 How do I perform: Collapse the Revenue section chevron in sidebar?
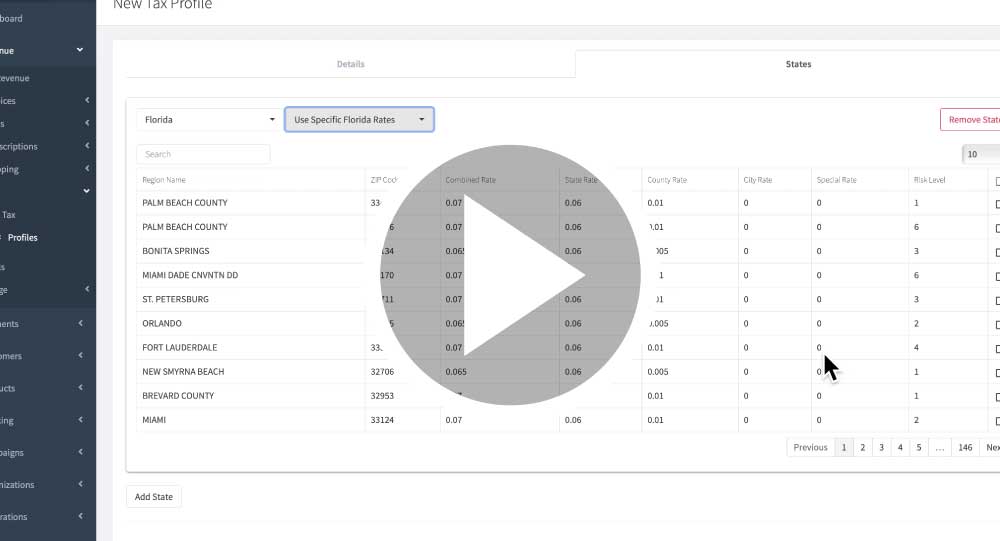coord(80,50)
